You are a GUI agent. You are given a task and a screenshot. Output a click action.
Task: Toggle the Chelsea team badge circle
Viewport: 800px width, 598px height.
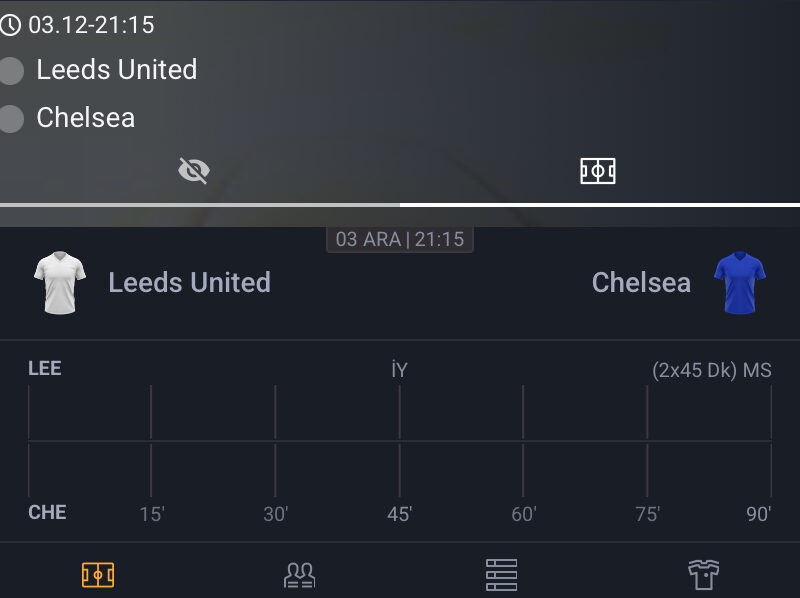pos(12,118)
